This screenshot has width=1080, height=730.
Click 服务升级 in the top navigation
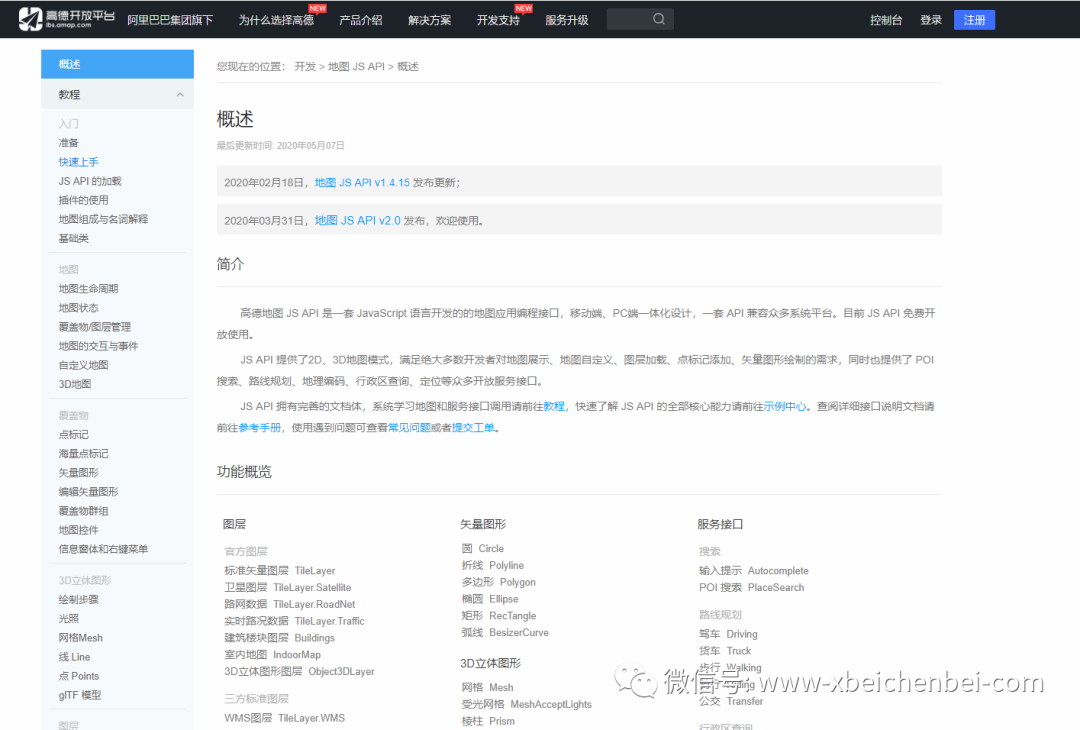click(565, 18)
